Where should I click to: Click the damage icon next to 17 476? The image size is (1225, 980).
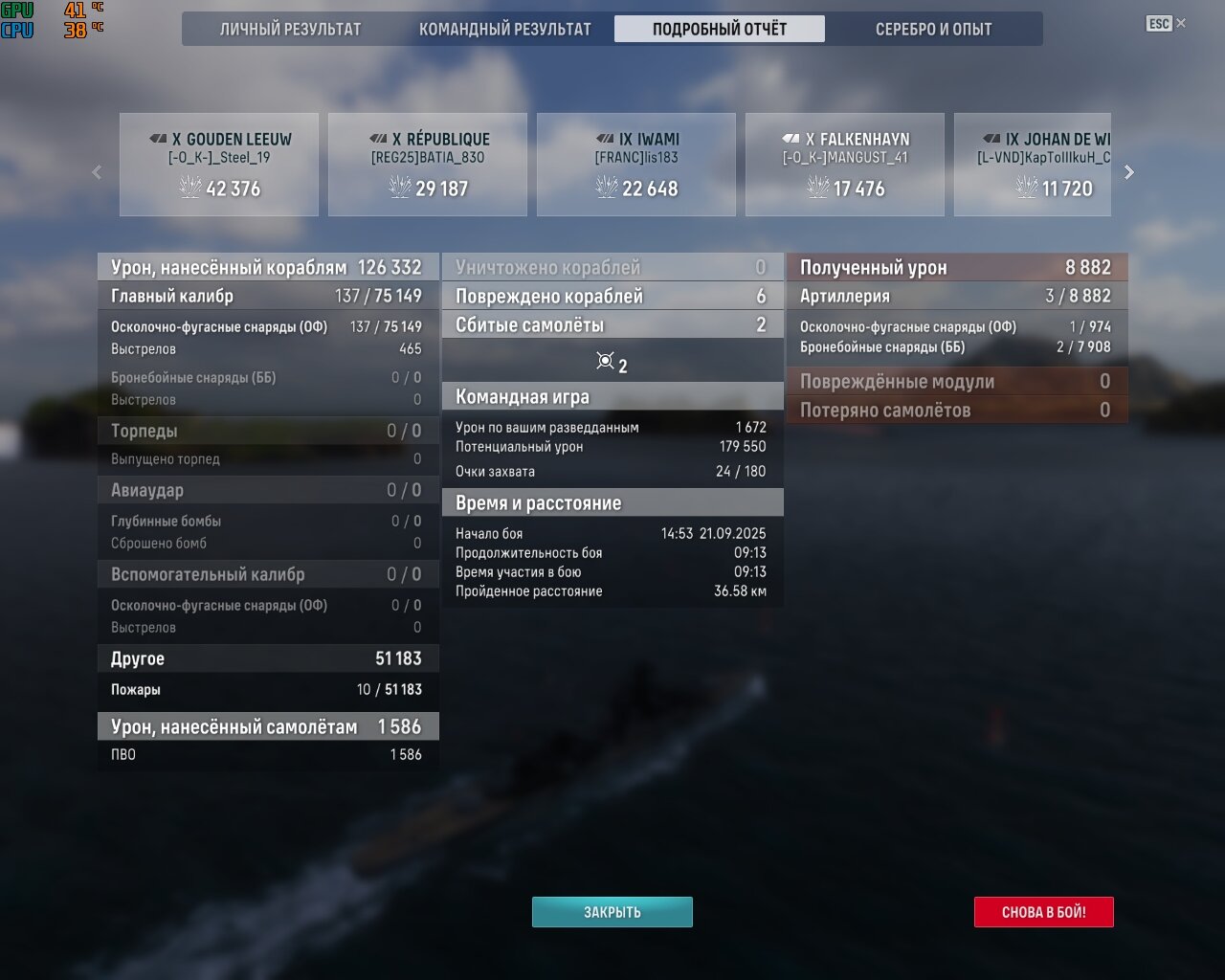(817, 187)
